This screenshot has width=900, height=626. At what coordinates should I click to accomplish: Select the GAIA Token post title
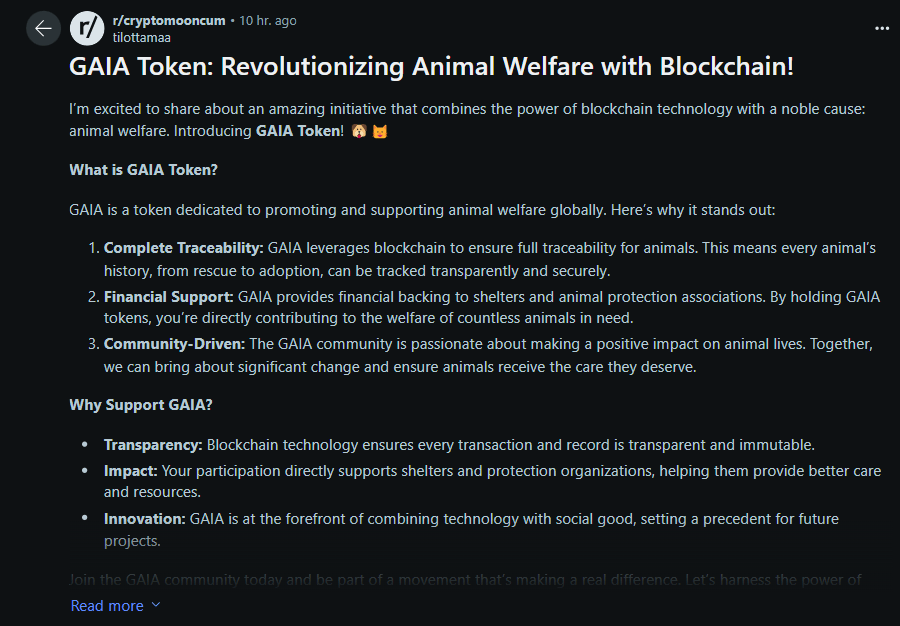coord(431,66)
